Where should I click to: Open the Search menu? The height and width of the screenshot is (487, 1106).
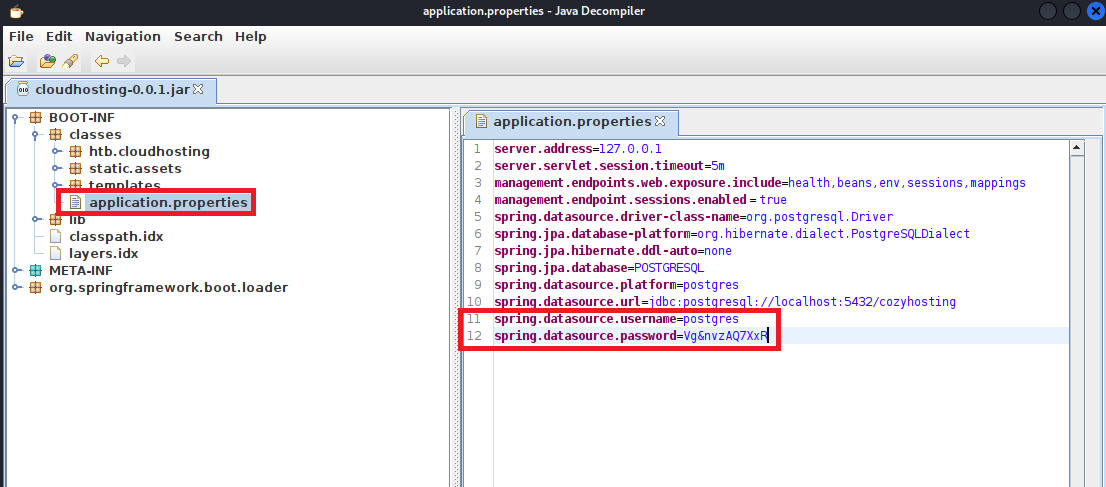point(198,36)
